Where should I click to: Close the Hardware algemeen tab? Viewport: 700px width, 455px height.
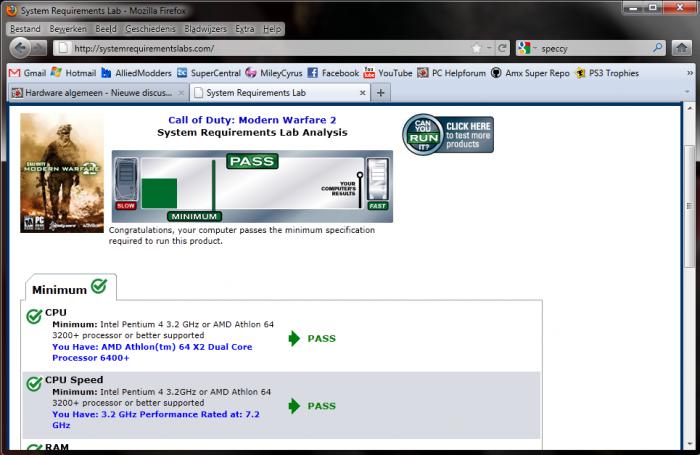181,92
